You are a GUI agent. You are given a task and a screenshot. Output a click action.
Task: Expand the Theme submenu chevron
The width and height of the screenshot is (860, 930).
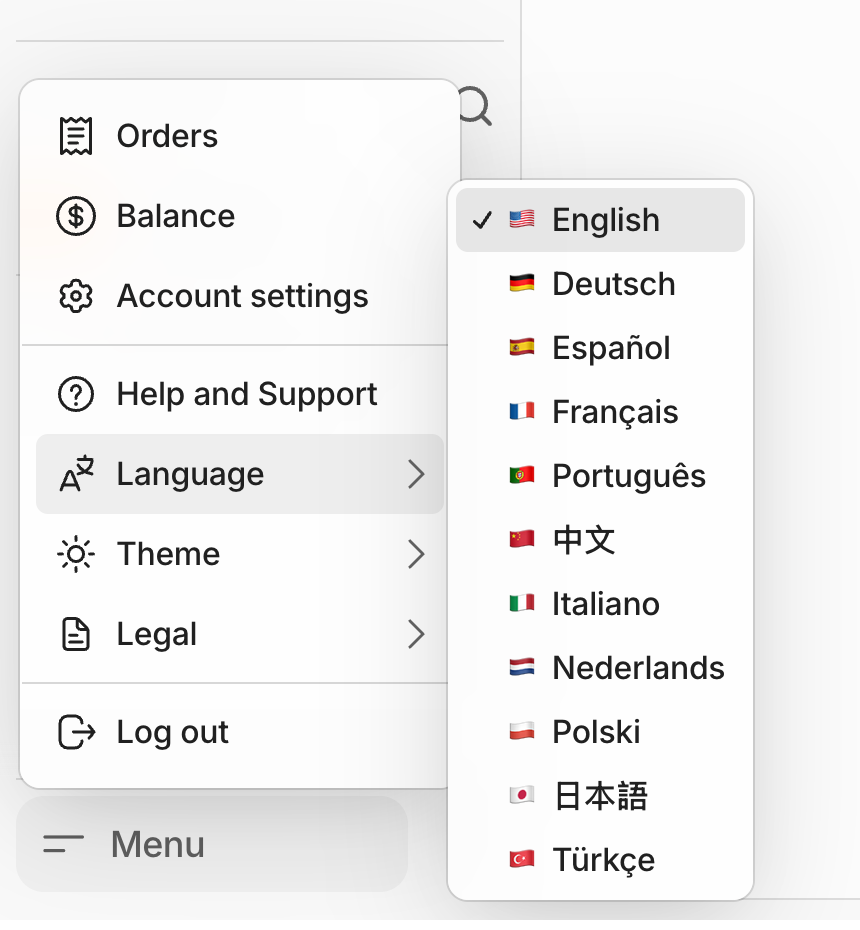(417, 554)
